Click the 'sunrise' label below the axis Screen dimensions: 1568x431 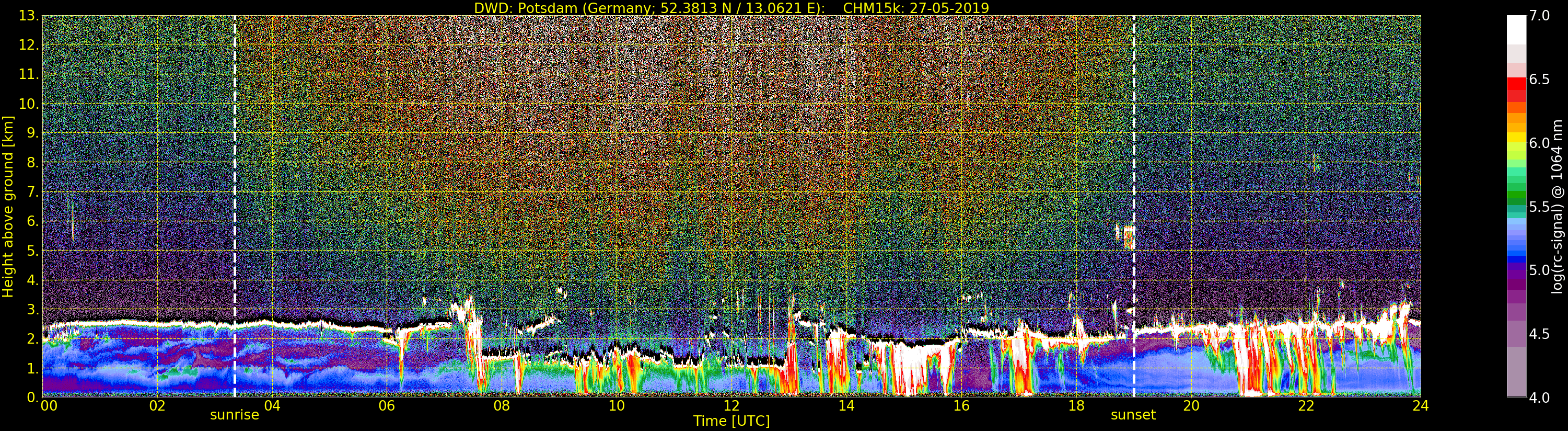tap(235, 415)
